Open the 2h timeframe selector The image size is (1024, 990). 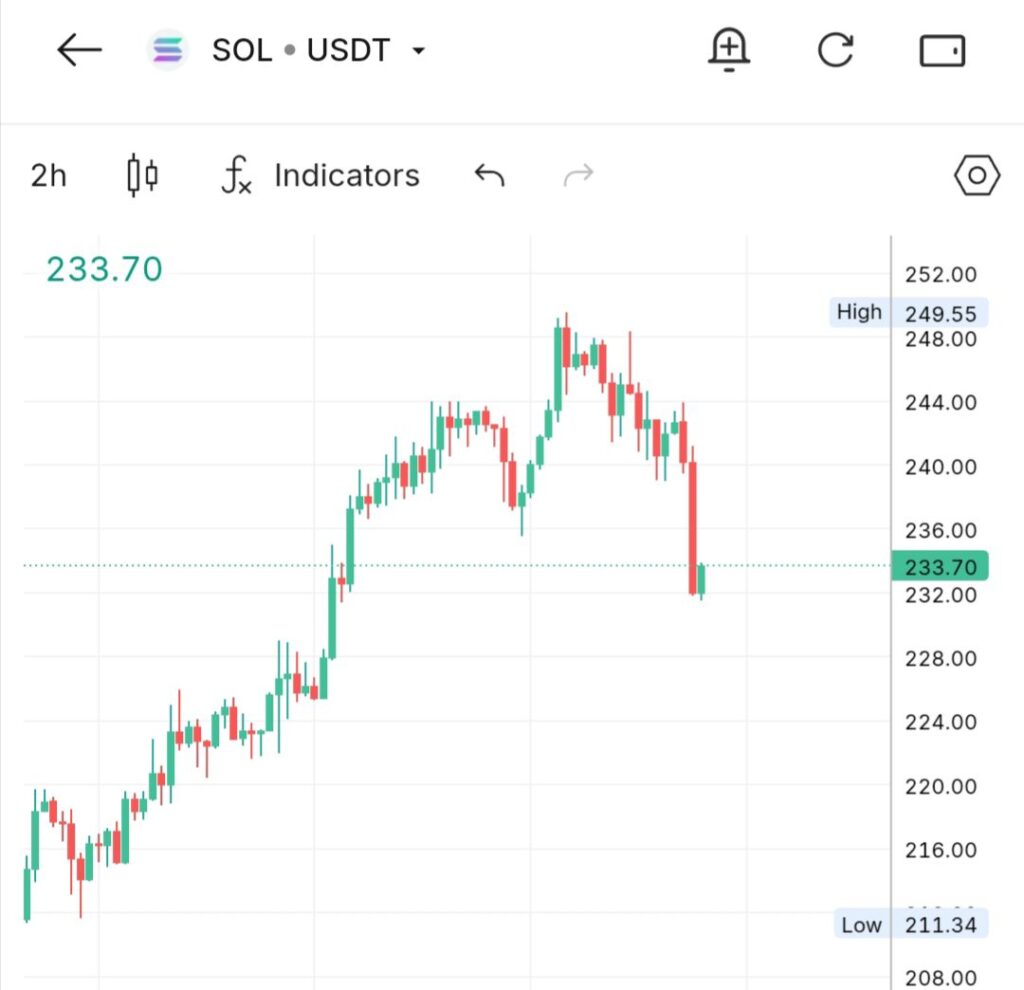point(48,176)
